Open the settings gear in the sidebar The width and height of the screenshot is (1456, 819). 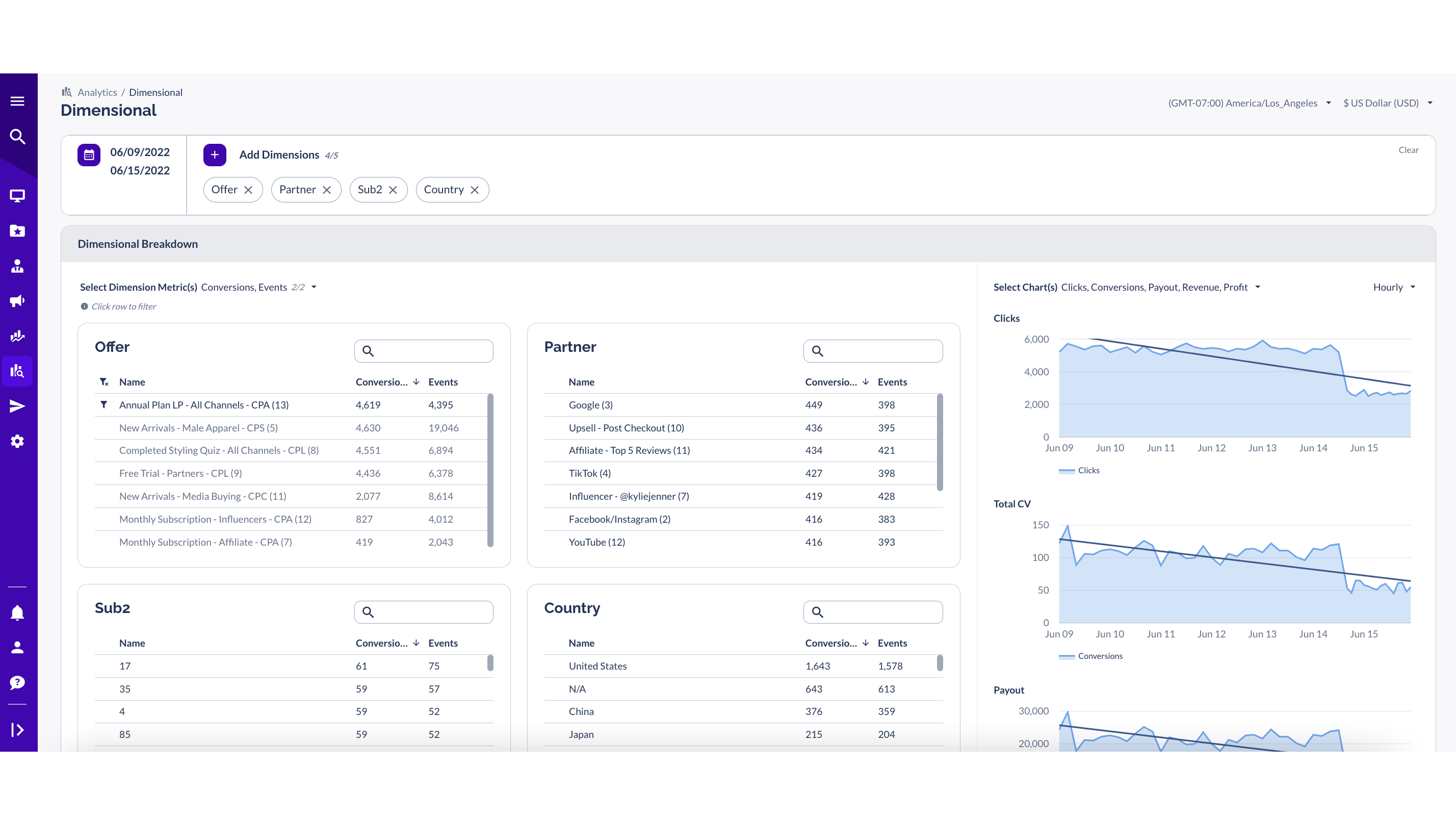coord(17,441)
